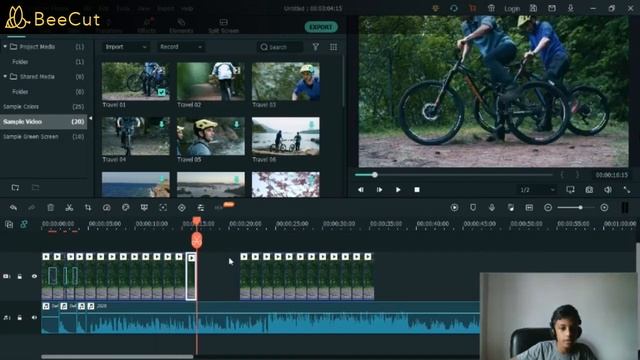Open the Record dropdown
Viewport: 640px width, 360px height.
pos(181,47)
